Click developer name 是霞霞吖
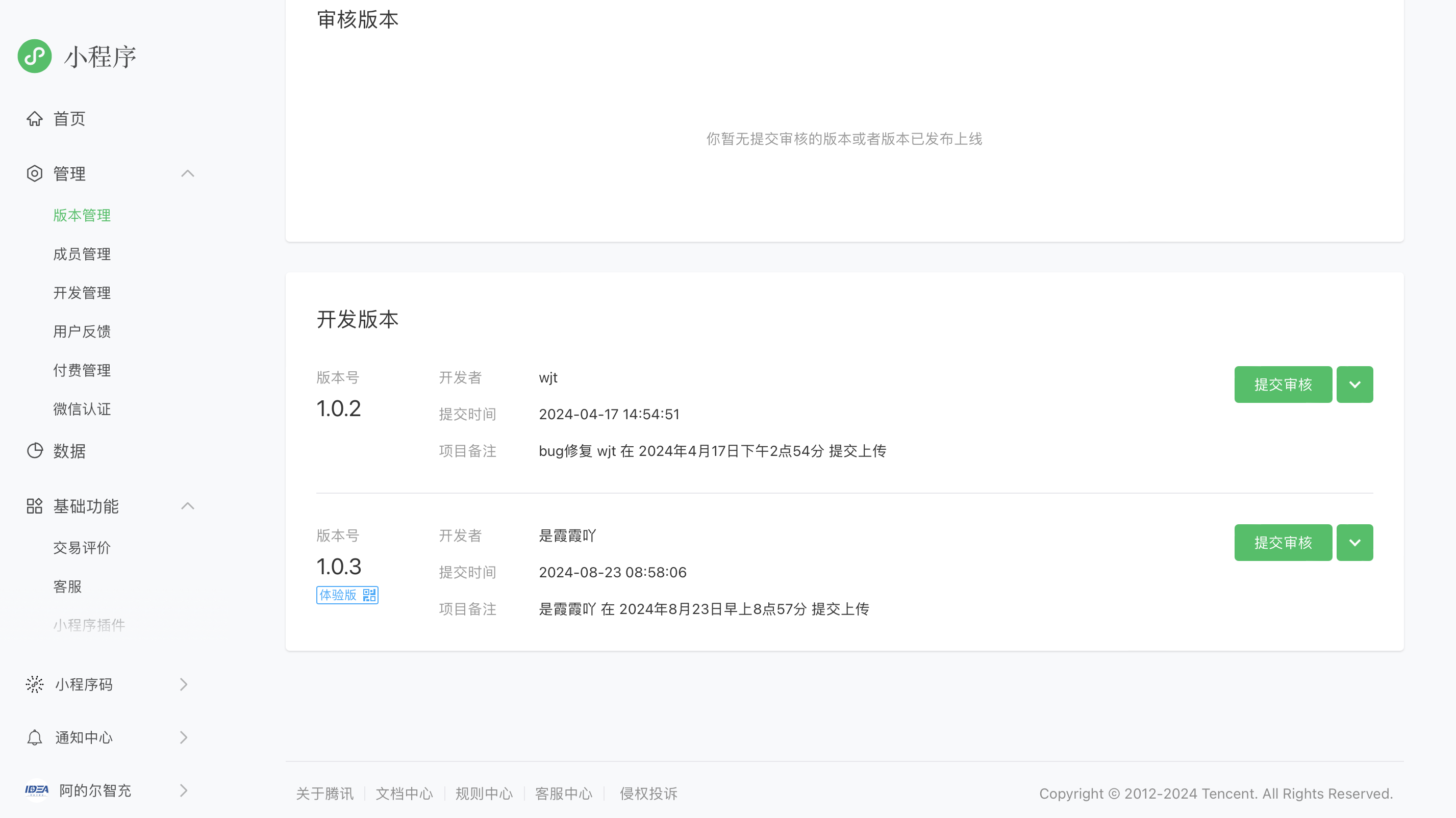1456x818 pixels. click(567, 535)
